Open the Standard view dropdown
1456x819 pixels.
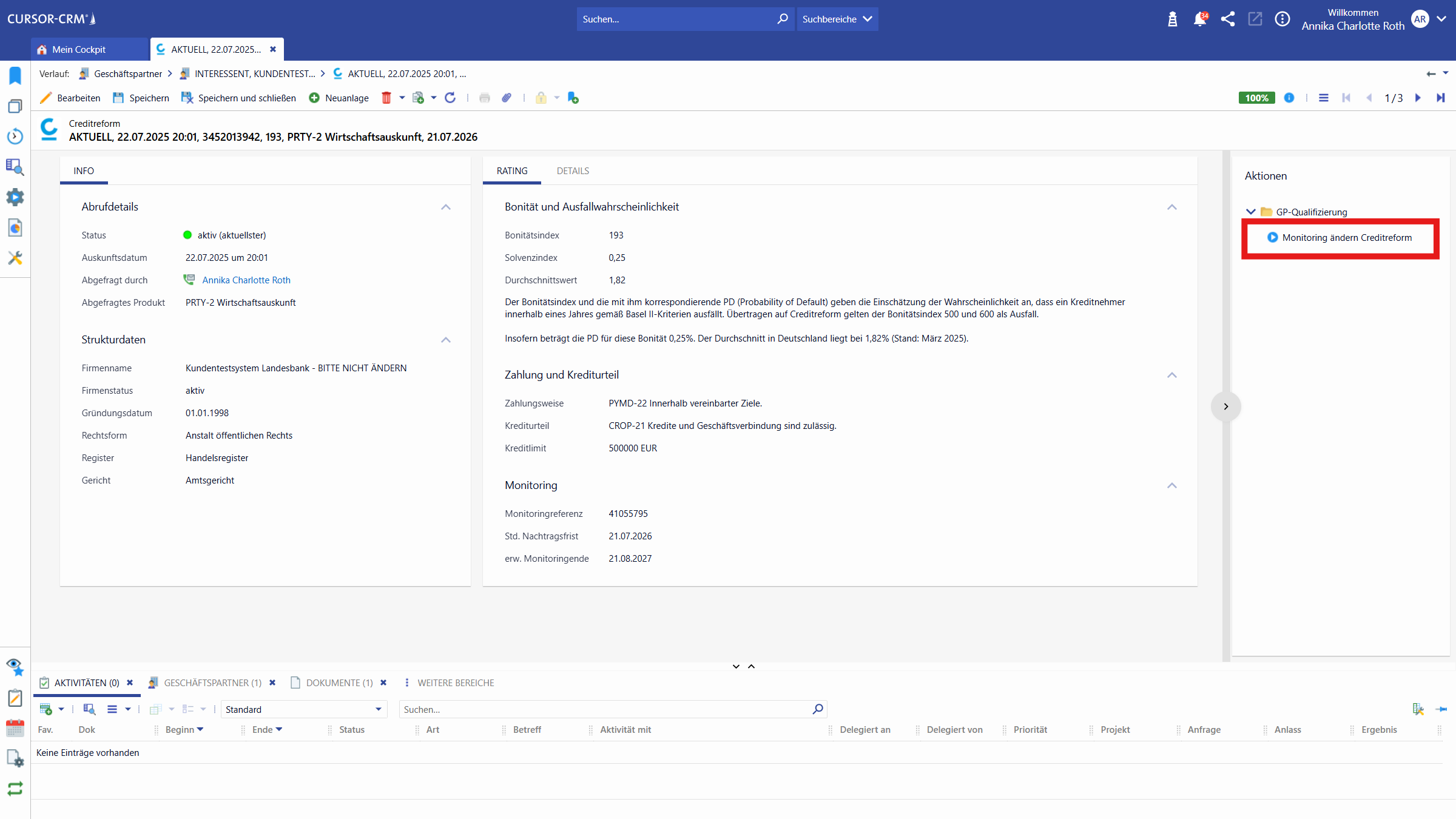[x=304, y=709]
